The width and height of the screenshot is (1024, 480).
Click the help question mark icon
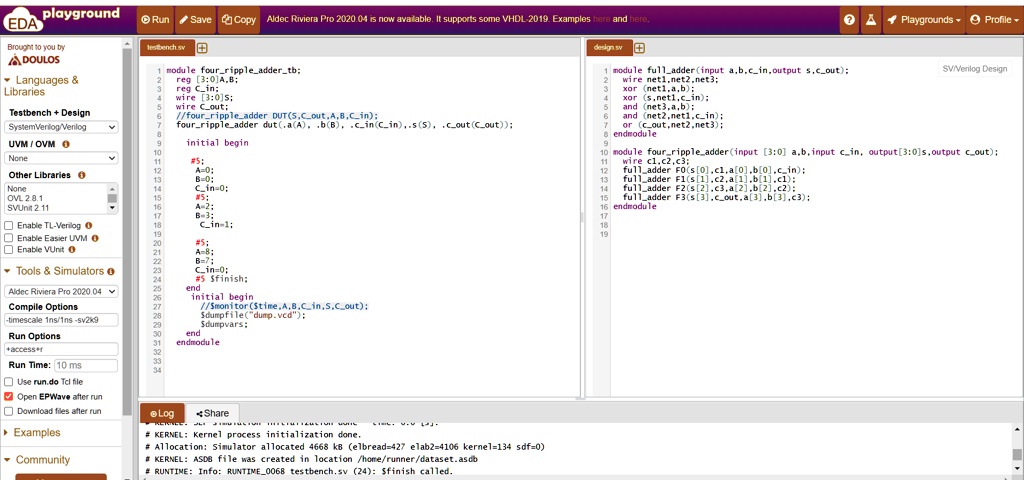pyautogui.click(x=849, y=20)
